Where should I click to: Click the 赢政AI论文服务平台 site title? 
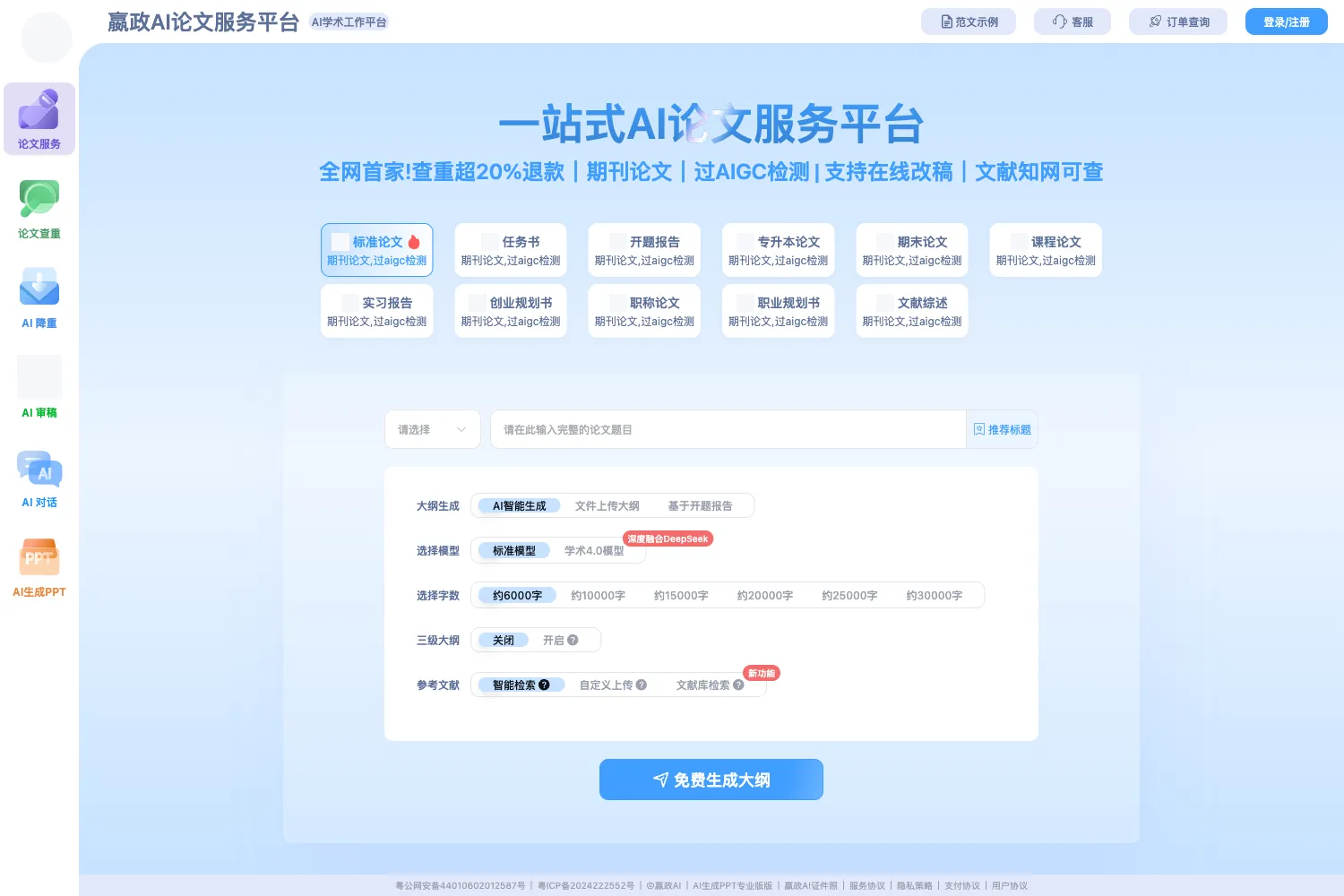(x=203, y=22)
